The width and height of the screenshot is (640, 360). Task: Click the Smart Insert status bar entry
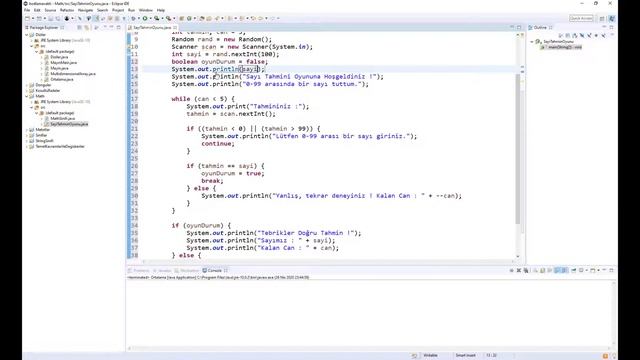(x=465, y=356)
